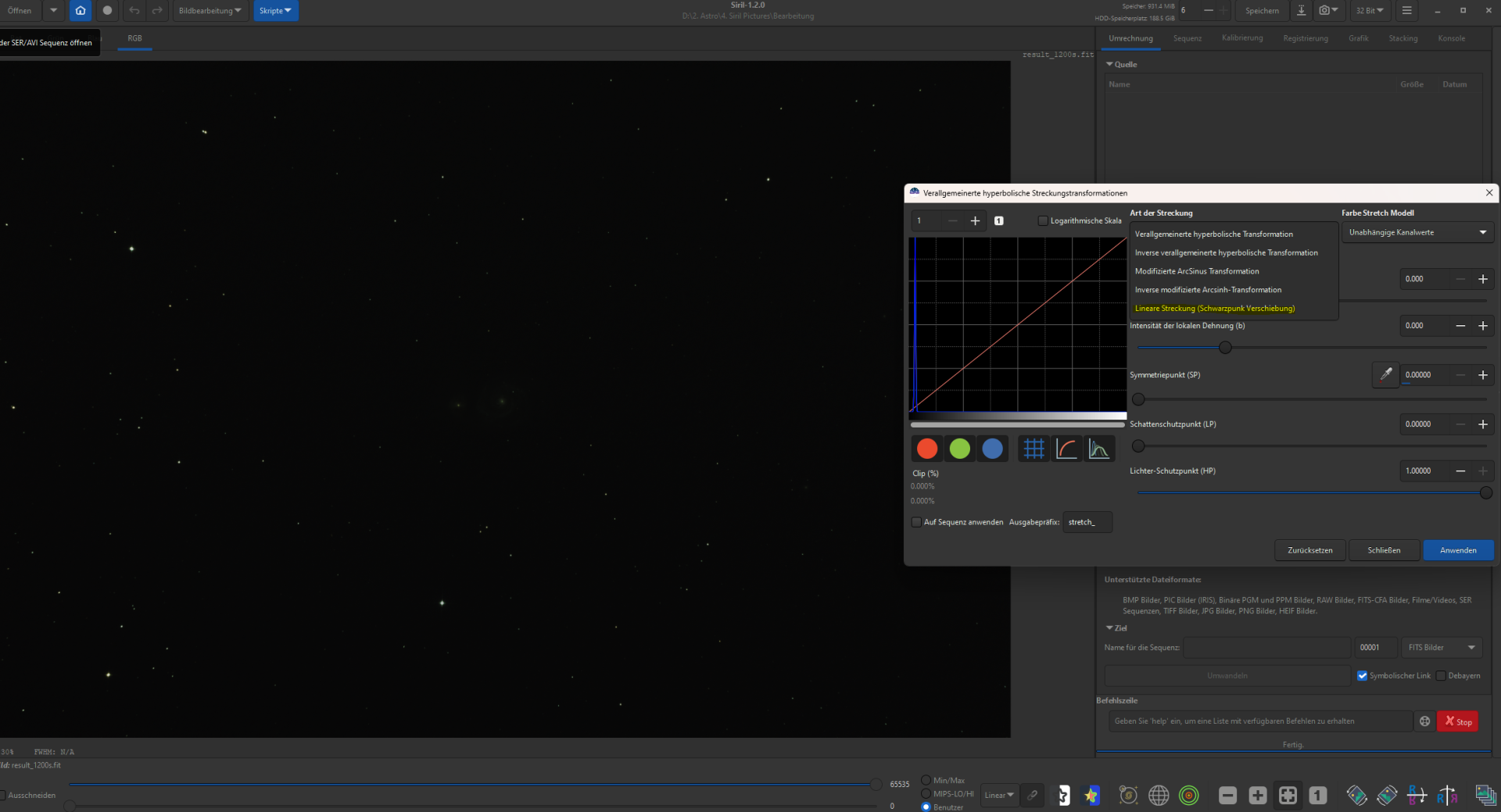Select the Min/Max display radio button
This screenshot has width=1501, height=812.
[x=926, y=780]
